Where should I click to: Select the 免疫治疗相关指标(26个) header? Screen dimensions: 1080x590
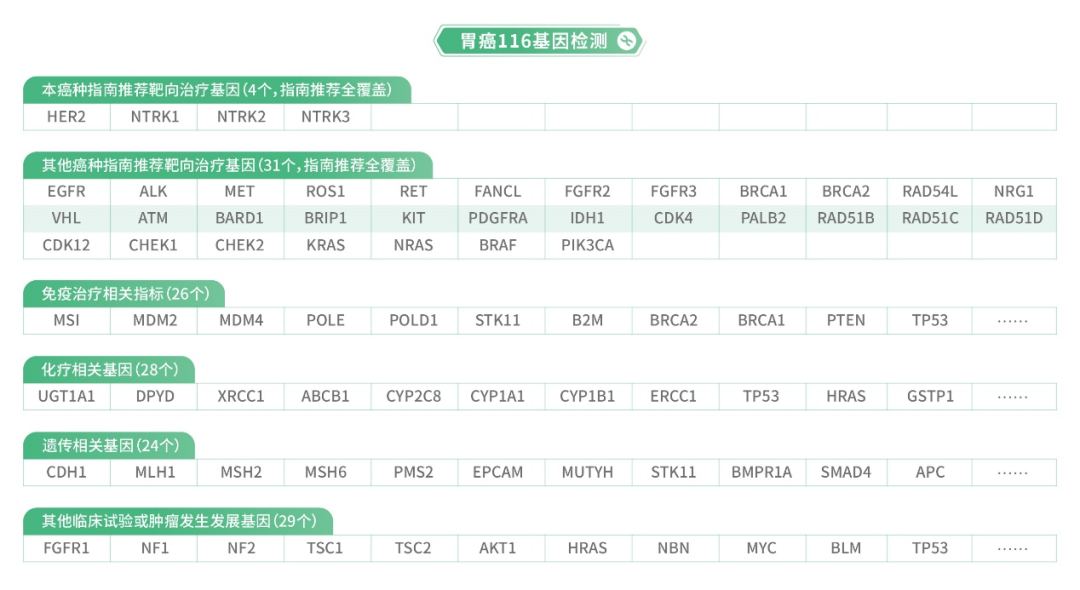[x=124, y=294]
